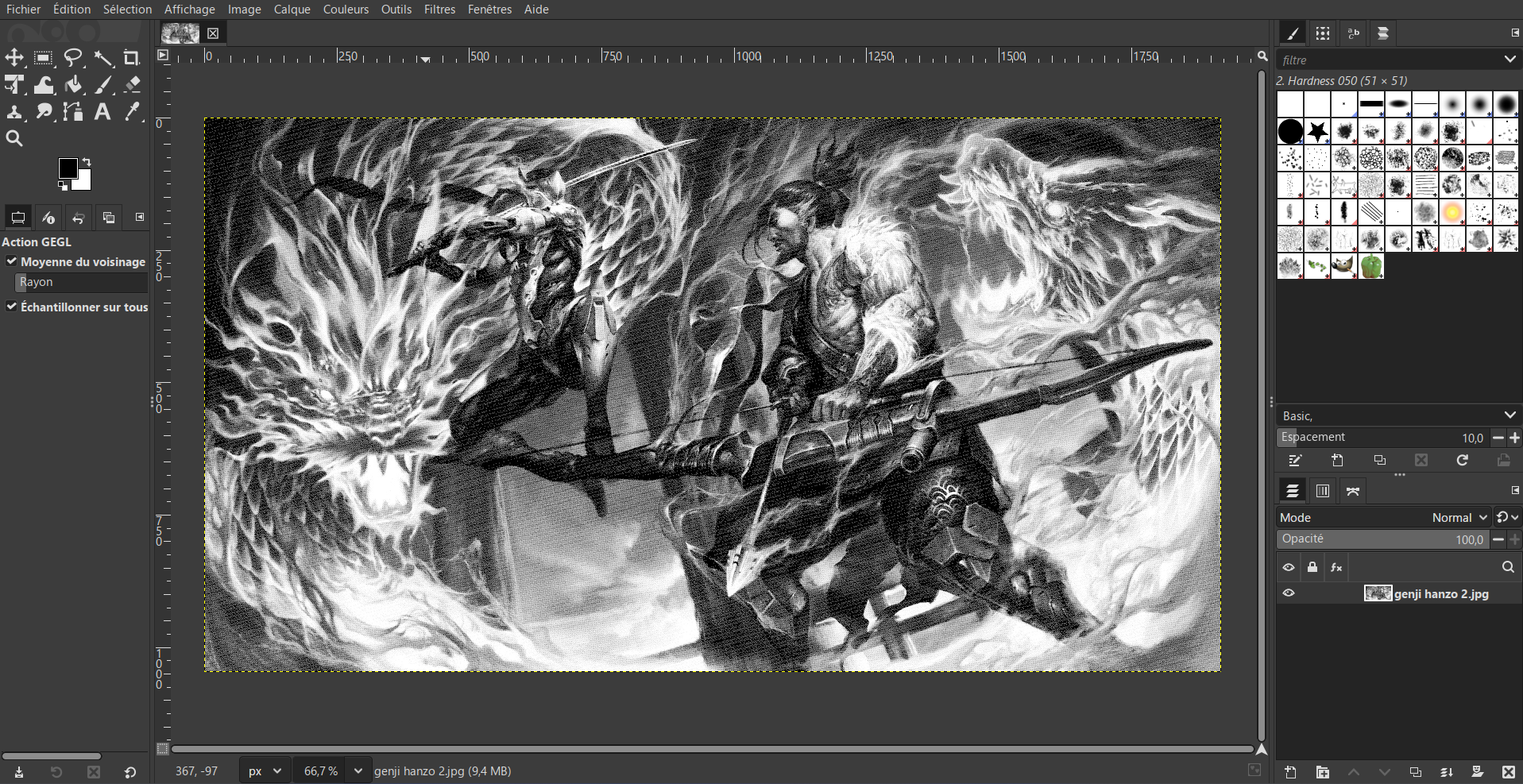Click the layer lock column header

tap(1312, 567)
